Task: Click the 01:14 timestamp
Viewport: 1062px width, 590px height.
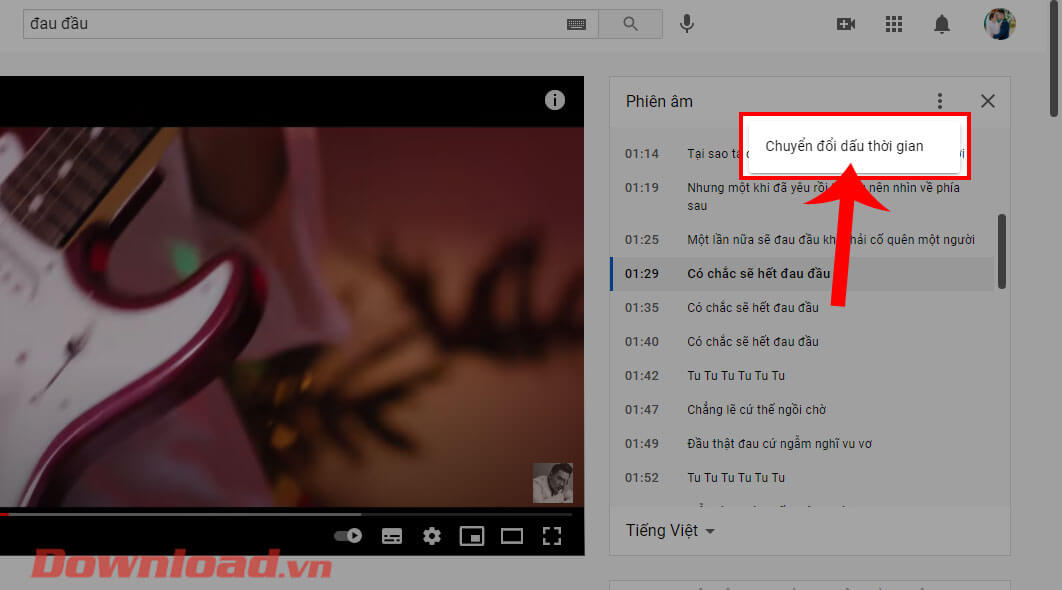Action: (x=641, y=154)
